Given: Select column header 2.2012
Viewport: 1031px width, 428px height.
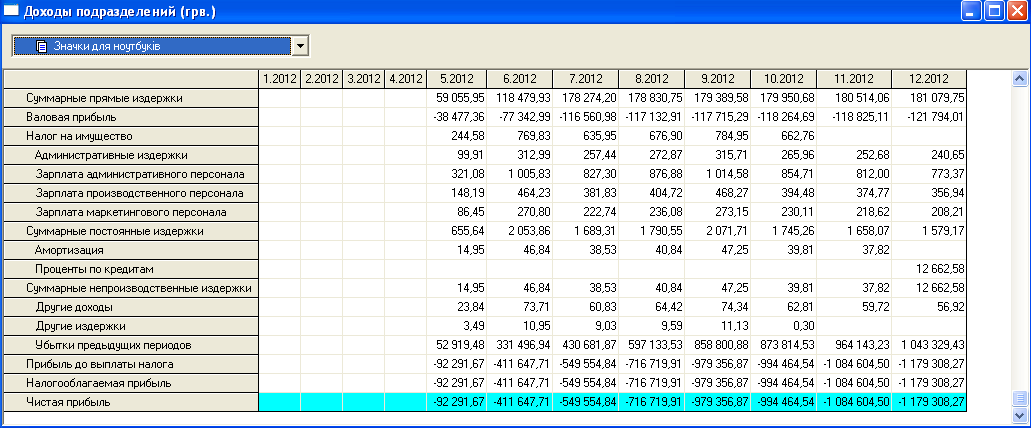Looking at the screenshot, I should [322, 79].
